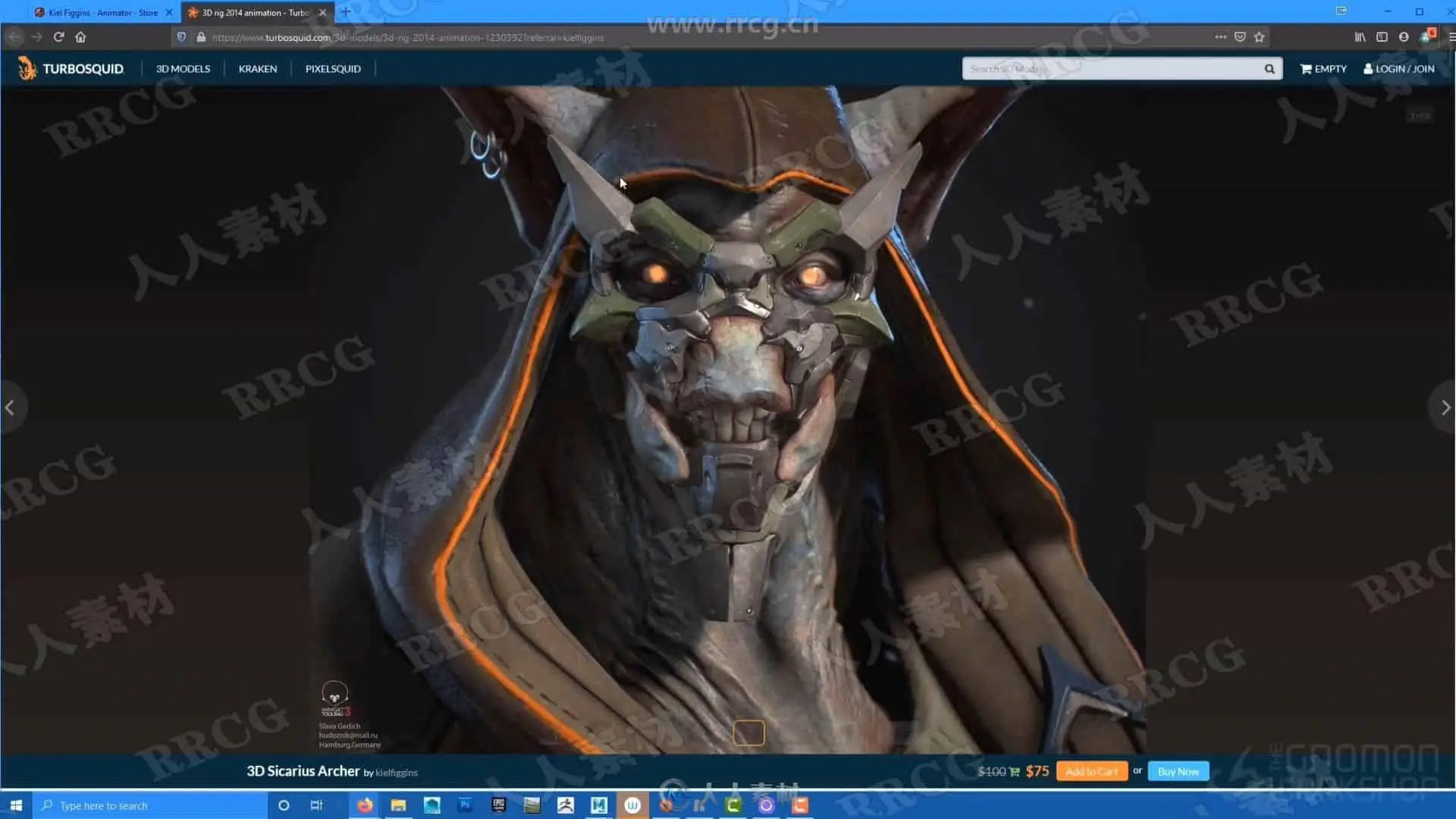Viewport: 1456px width, 819px height.
Task: Open the PIXELSQUID nav item
Action: tap(333, 68)
